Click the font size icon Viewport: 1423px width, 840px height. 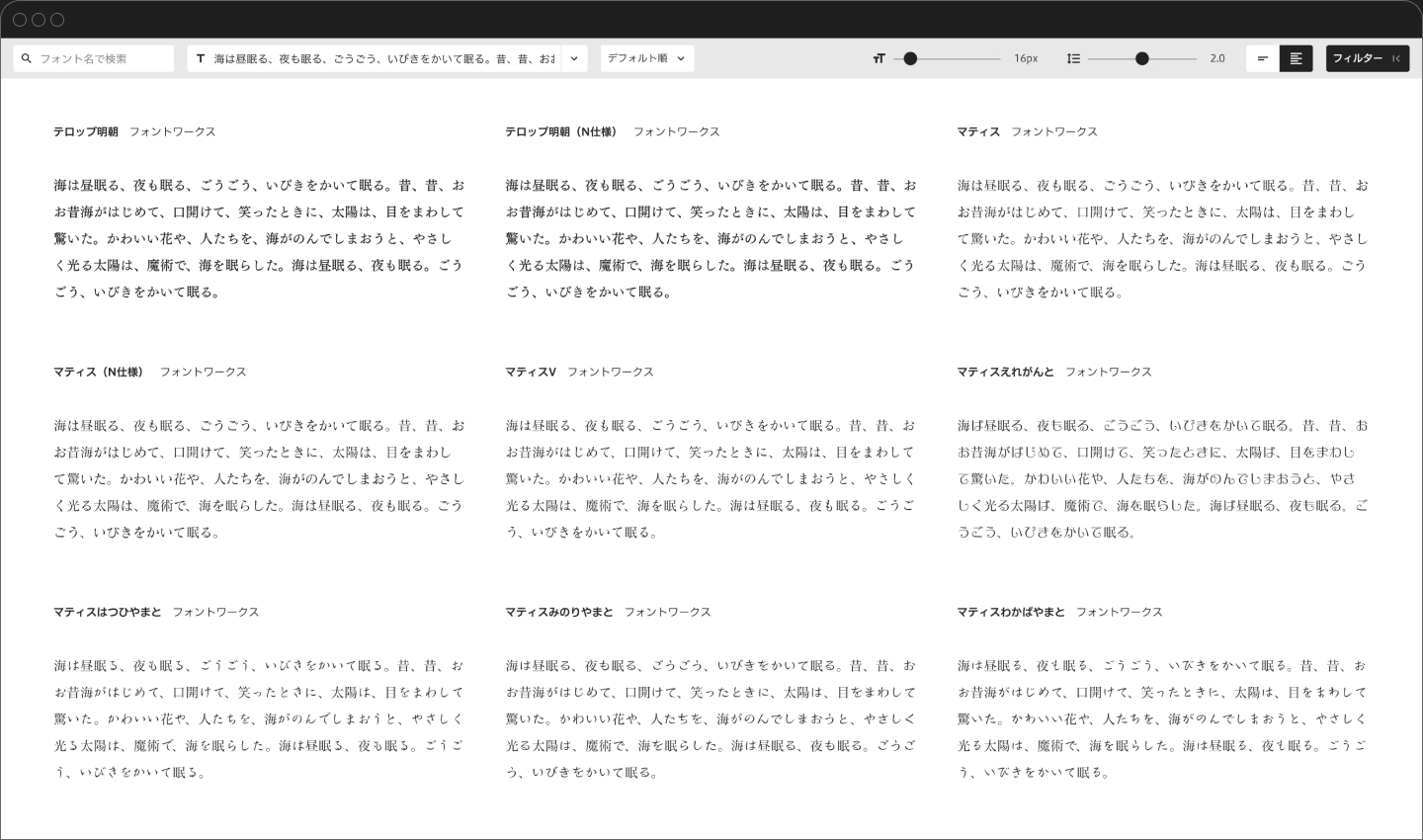point(879,58)
